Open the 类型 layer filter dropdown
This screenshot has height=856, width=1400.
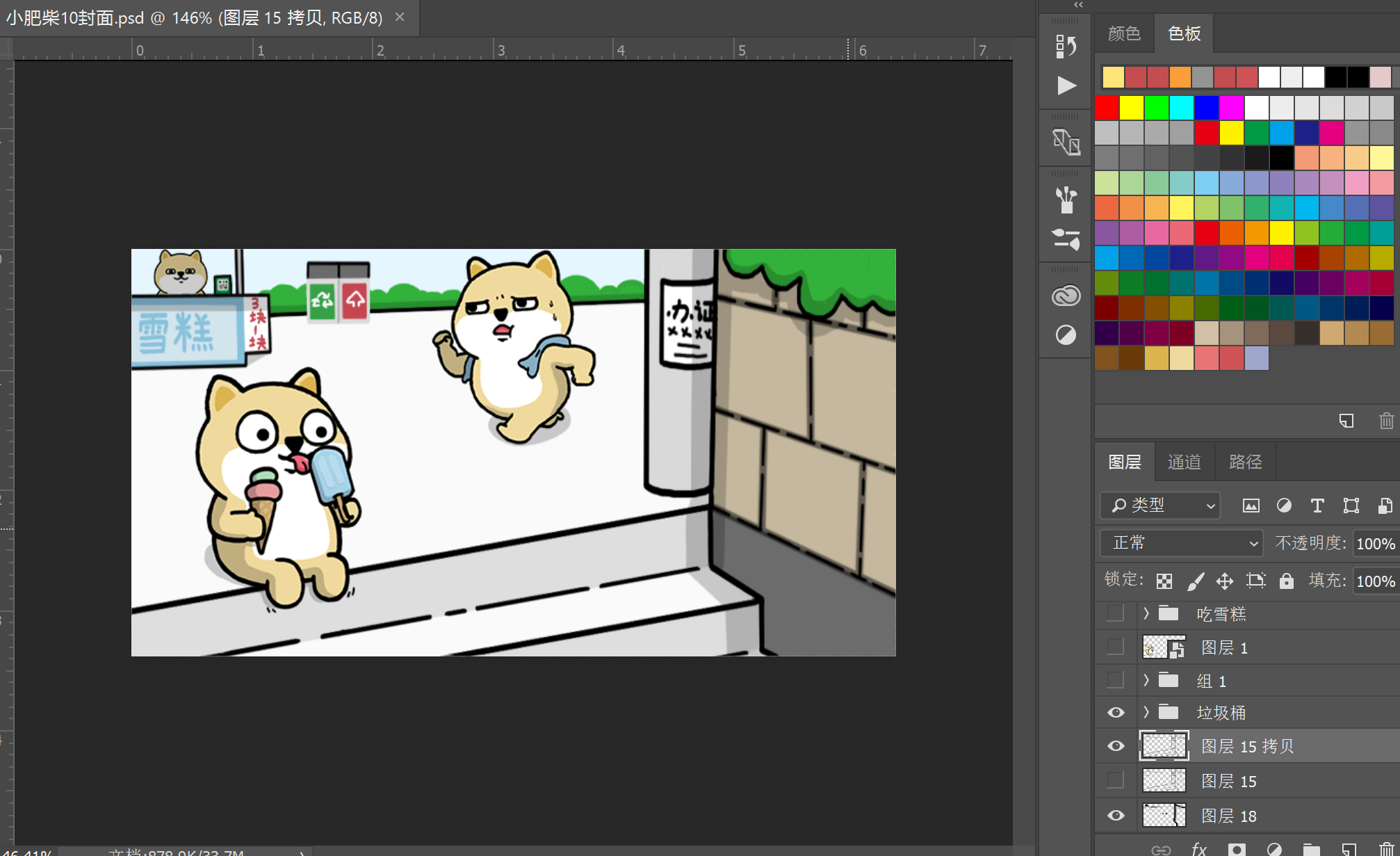click(x=1160, y=506)
